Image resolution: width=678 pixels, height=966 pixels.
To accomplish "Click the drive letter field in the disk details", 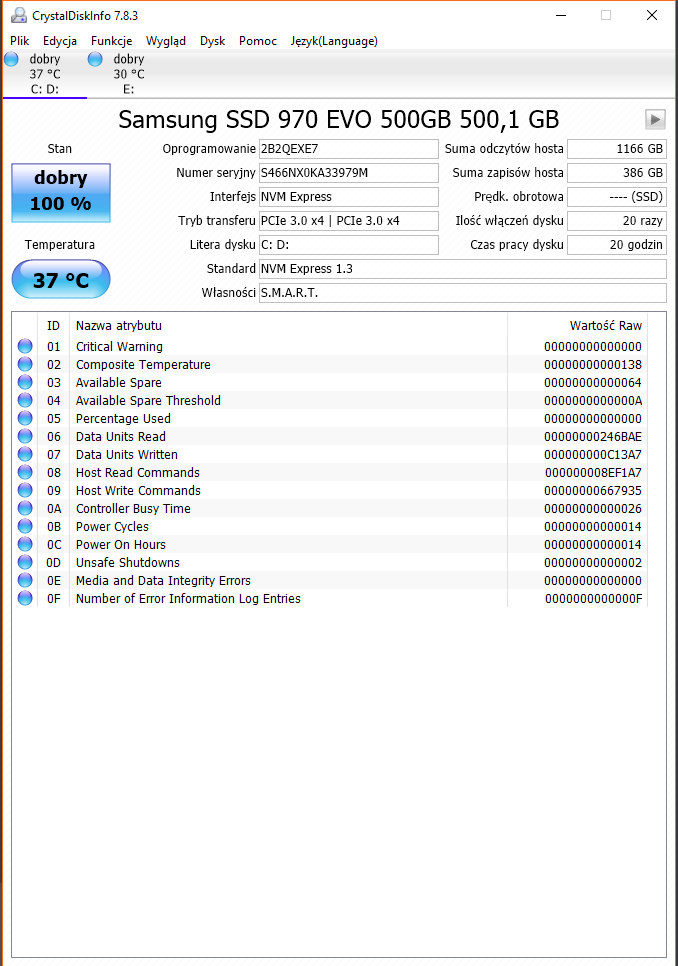I will click(349, 245).
